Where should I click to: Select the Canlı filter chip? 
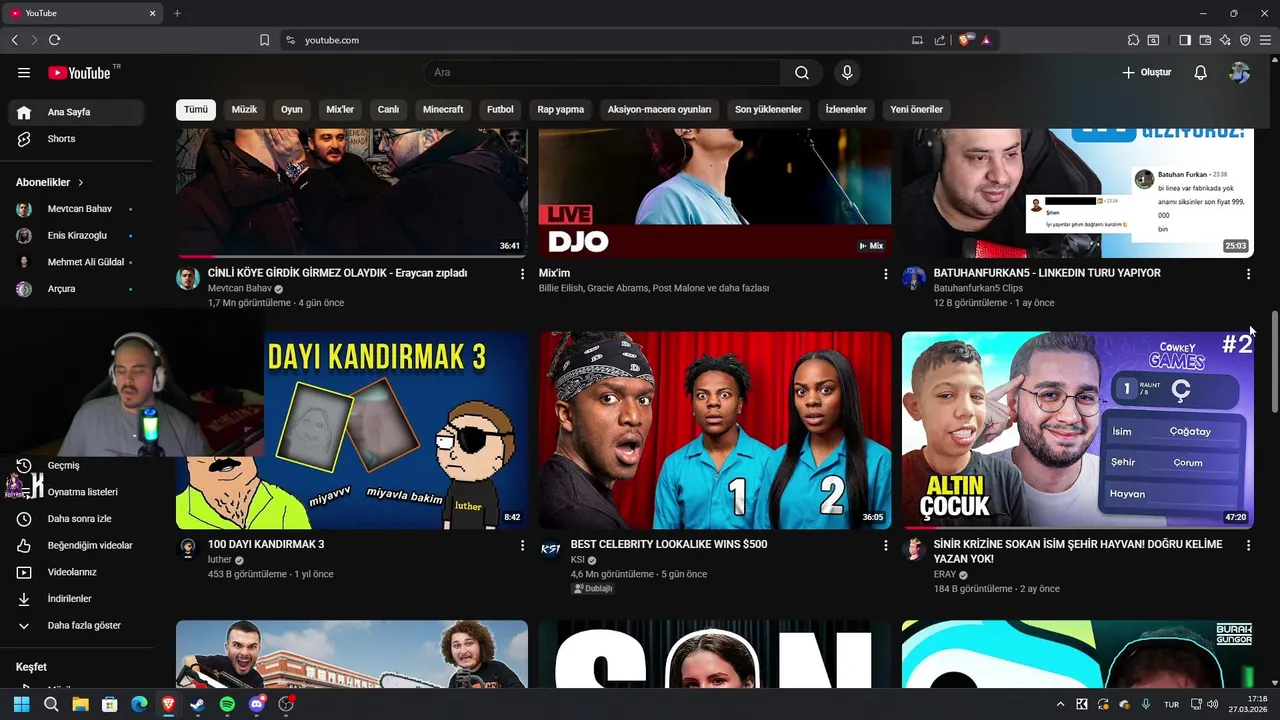(388, 110)
